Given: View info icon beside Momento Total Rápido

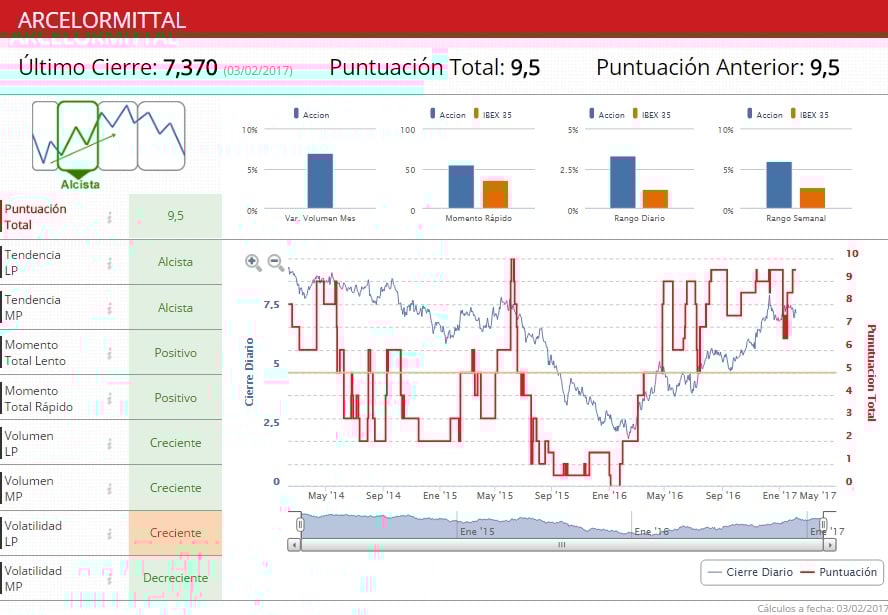Looking at the screenshot, I should pos(109,398).
